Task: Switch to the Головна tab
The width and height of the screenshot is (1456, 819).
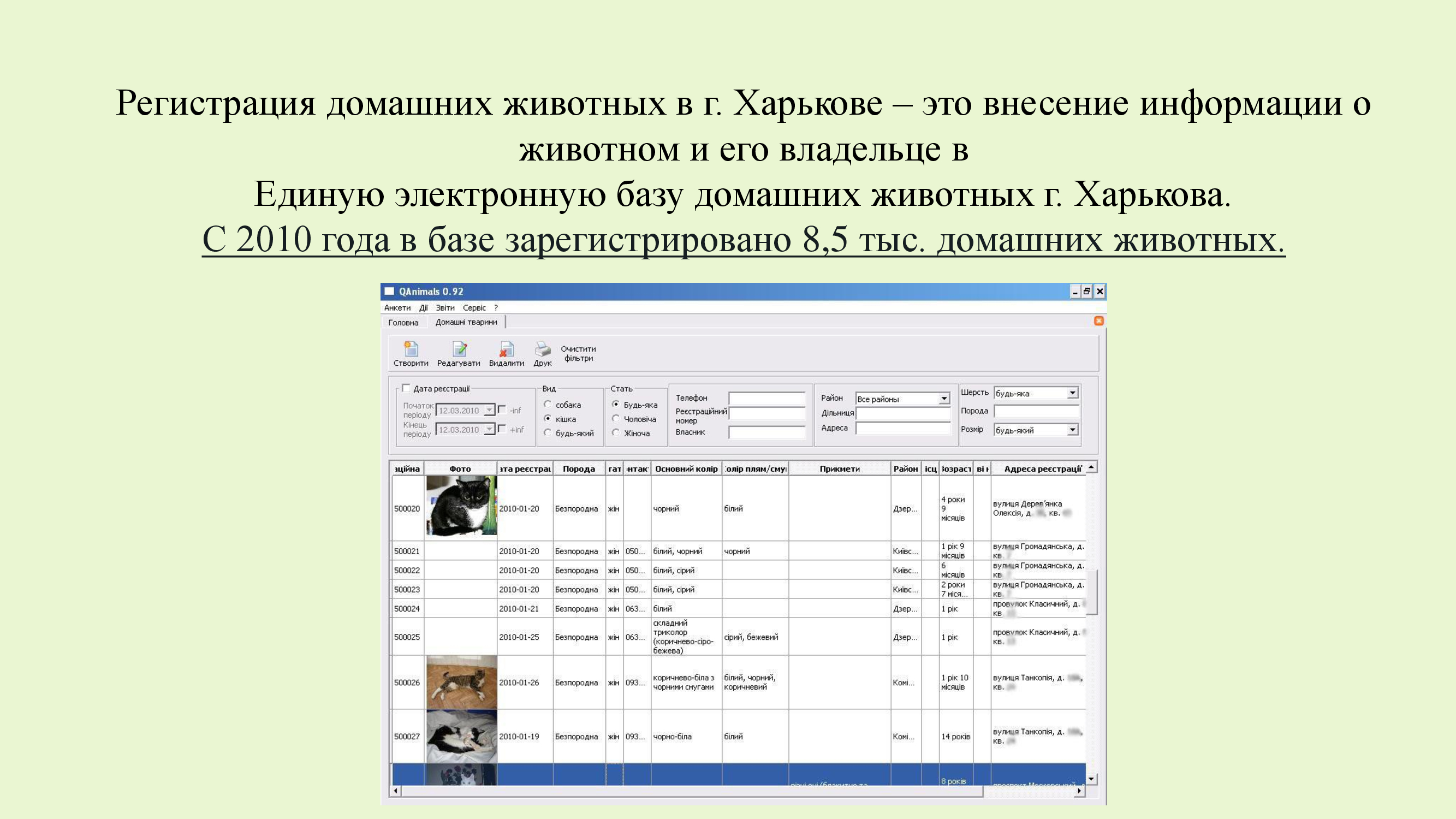Action: 403,323
